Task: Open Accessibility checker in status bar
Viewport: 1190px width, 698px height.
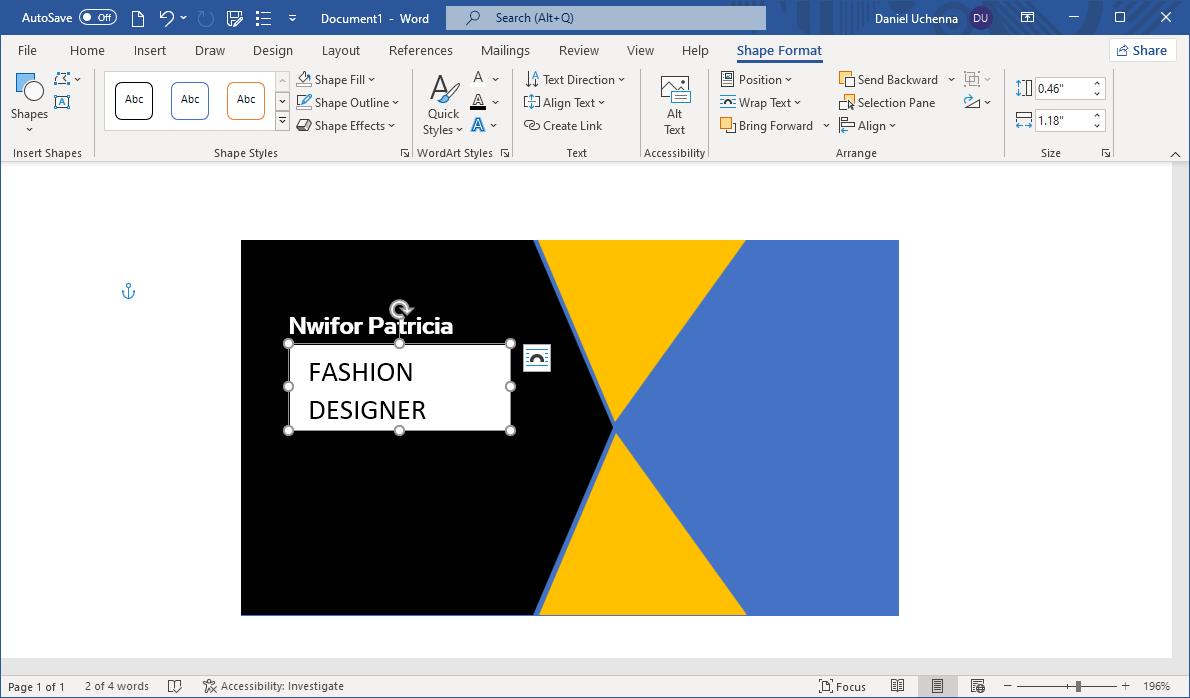Action: [x=273, y=686]
